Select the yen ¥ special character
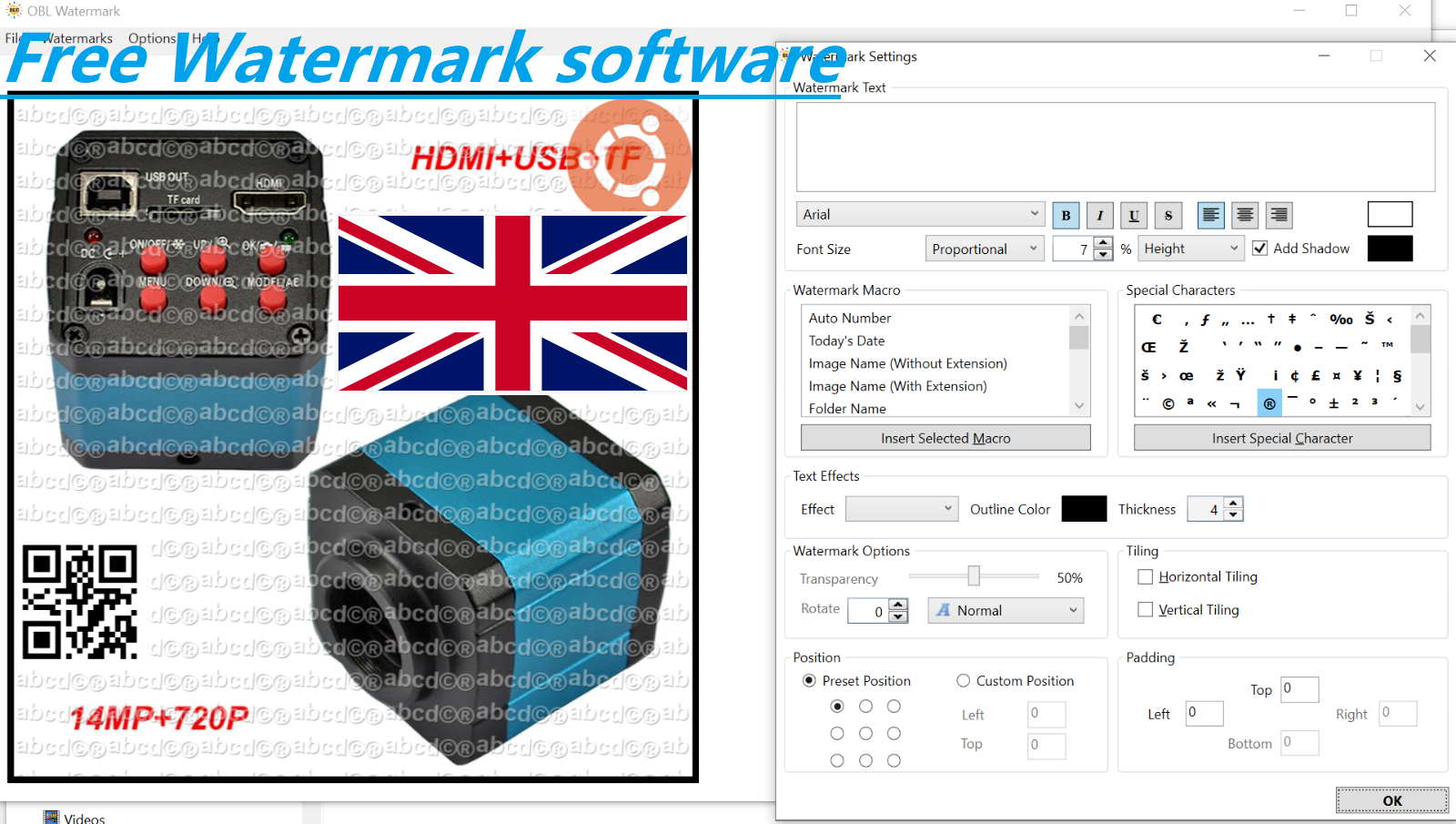Screen dimensions: 1456x824 click(1358, 375)
